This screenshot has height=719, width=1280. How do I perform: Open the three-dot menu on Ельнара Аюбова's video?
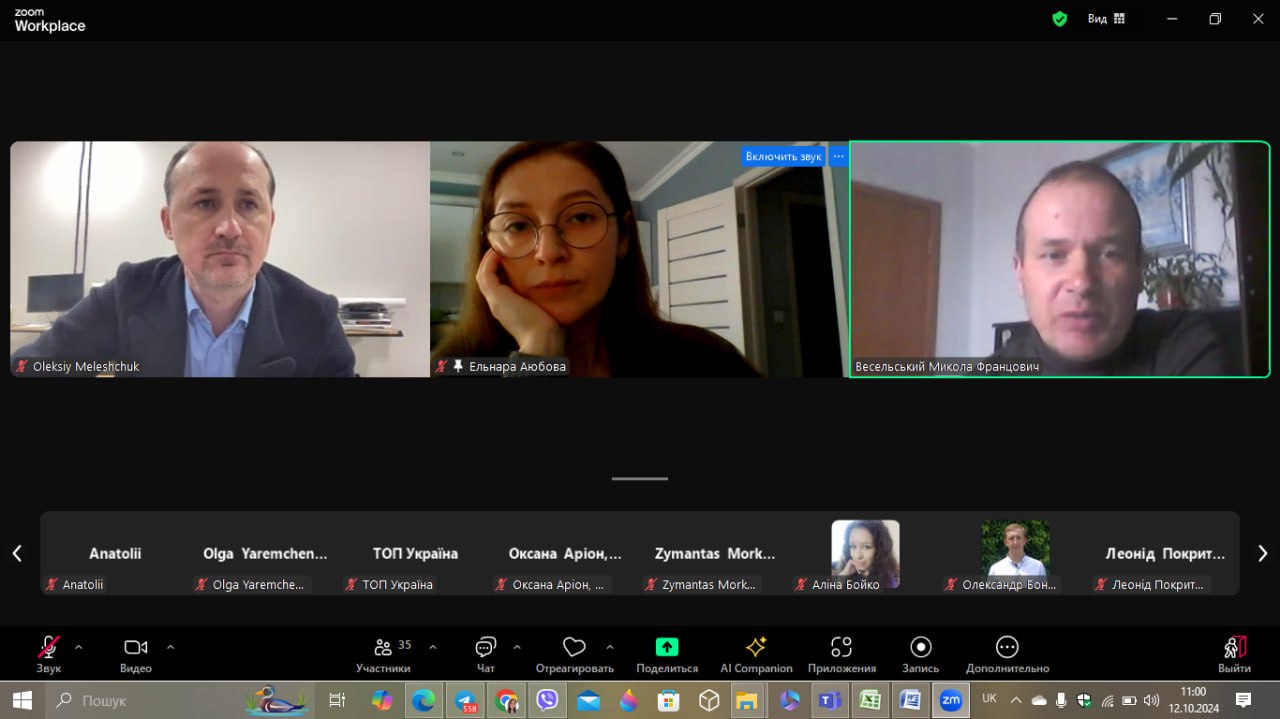pos(839,156)
